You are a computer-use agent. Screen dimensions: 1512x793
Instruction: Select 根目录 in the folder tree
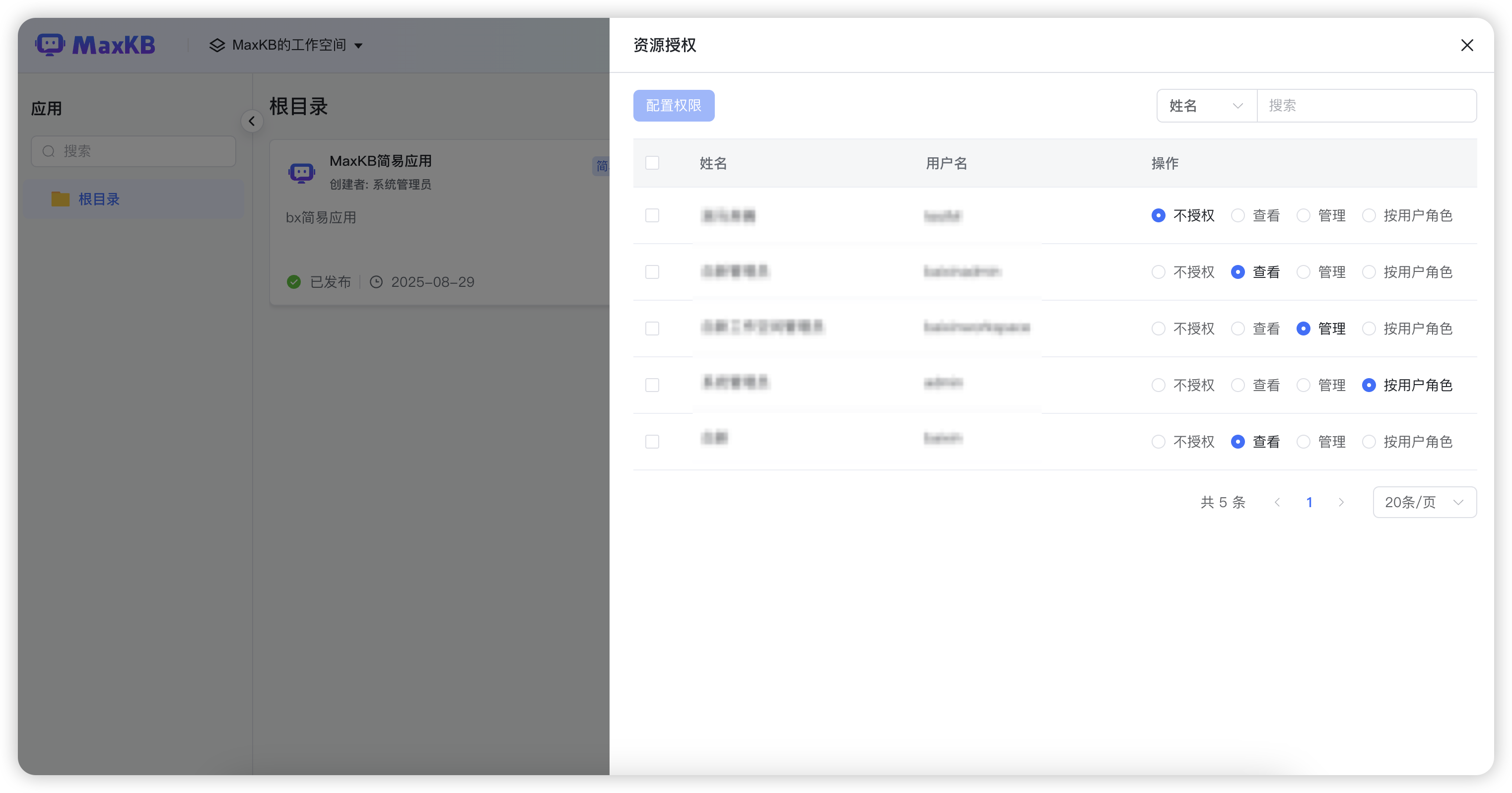pyautogui.click(x=99, y=199)
